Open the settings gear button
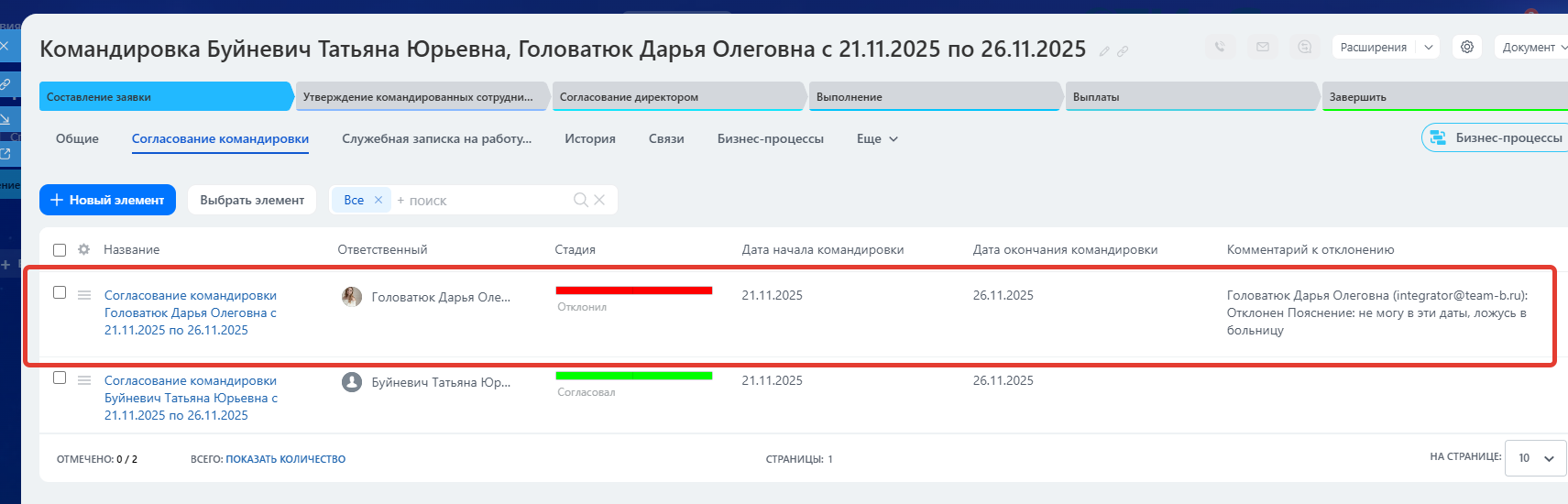Image resolution: width=1568 pixels, height=504 pixels. coord(1467,47)
